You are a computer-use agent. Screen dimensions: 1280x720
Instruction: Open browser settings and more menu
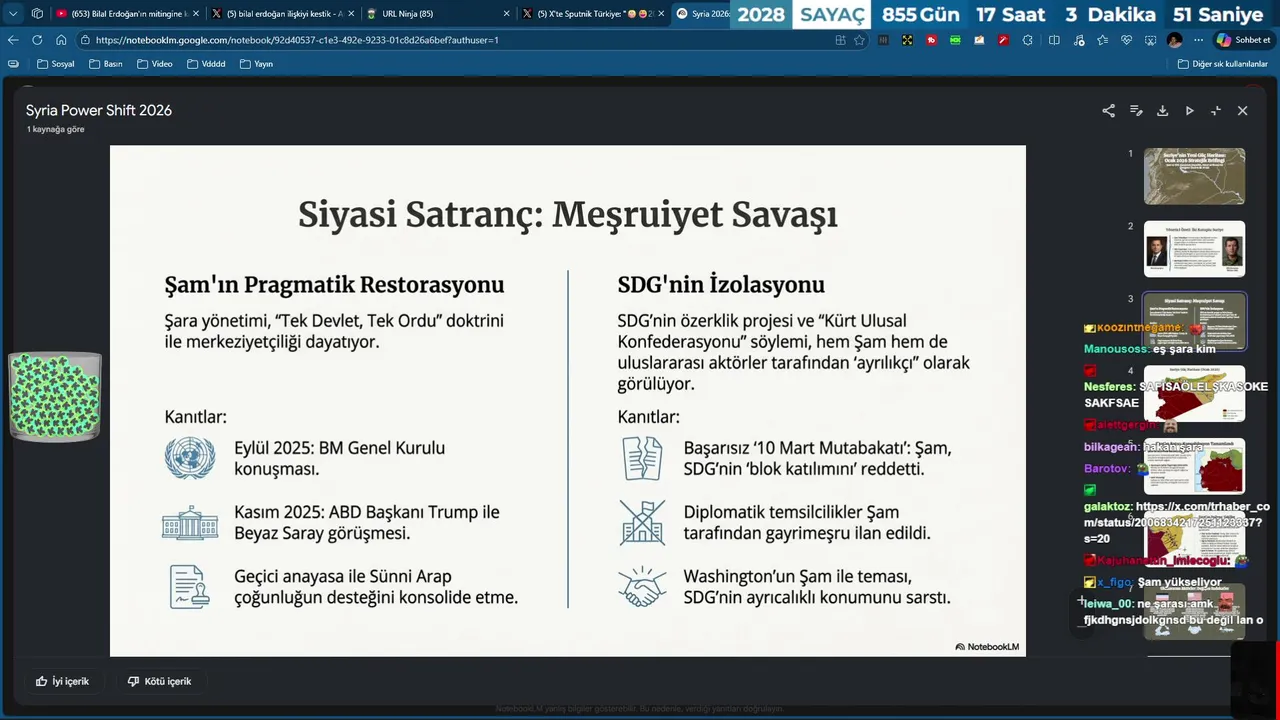(1198, 40)
